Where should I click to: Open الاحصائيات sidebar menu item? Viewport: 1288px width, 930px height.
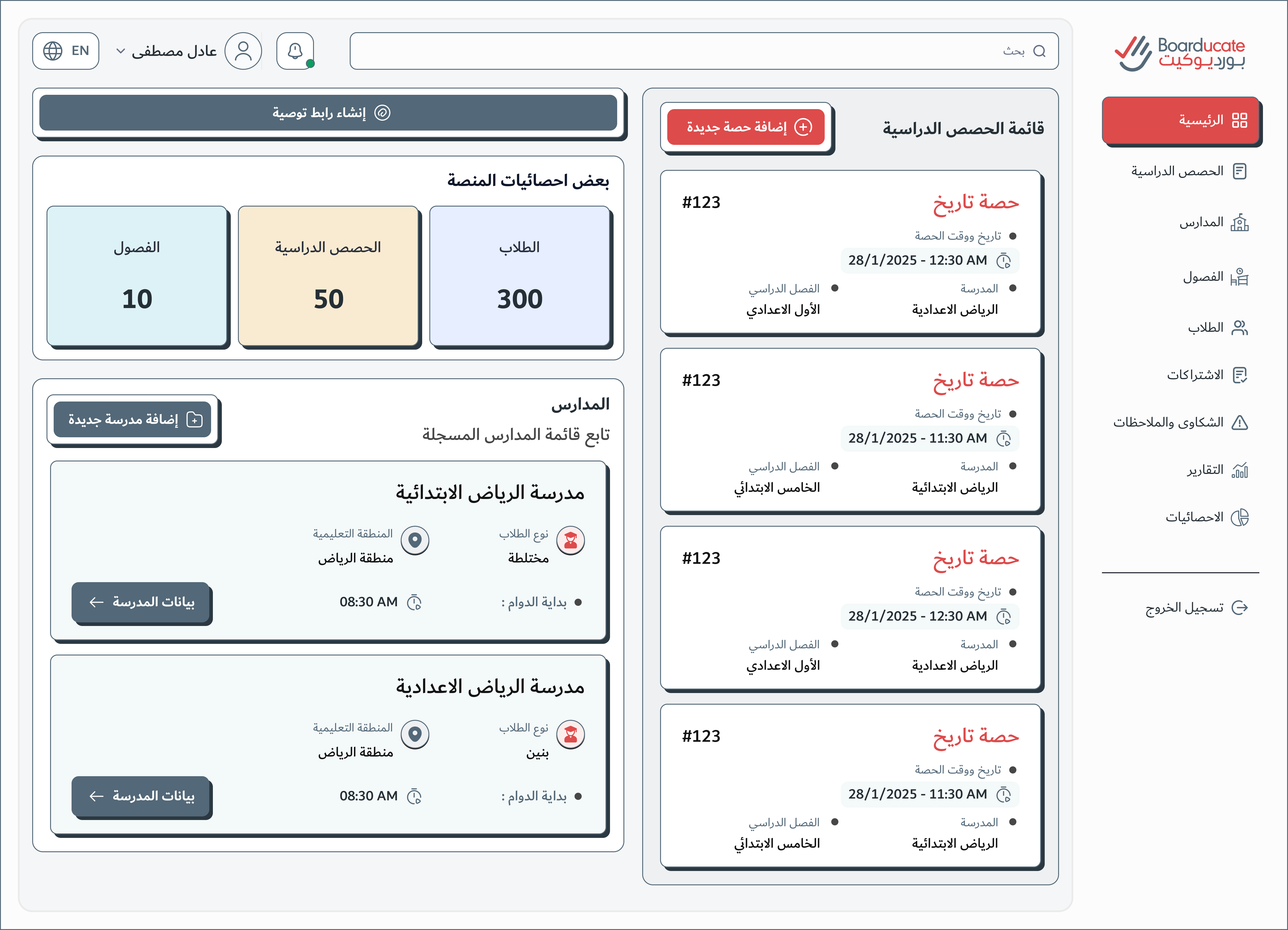coord(1207,517)
